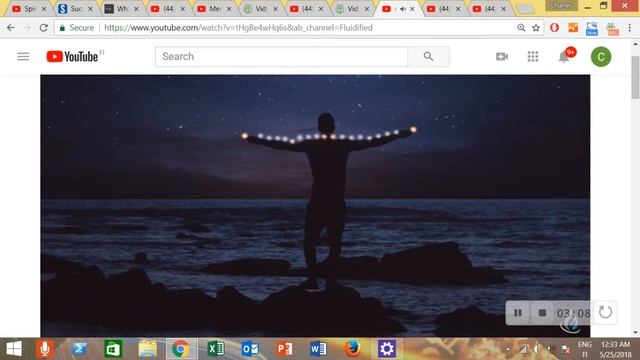This screenshot has height=360, width=640.
Task: Switch to the 'Wh' tab
Action: [x=121, y=9]
